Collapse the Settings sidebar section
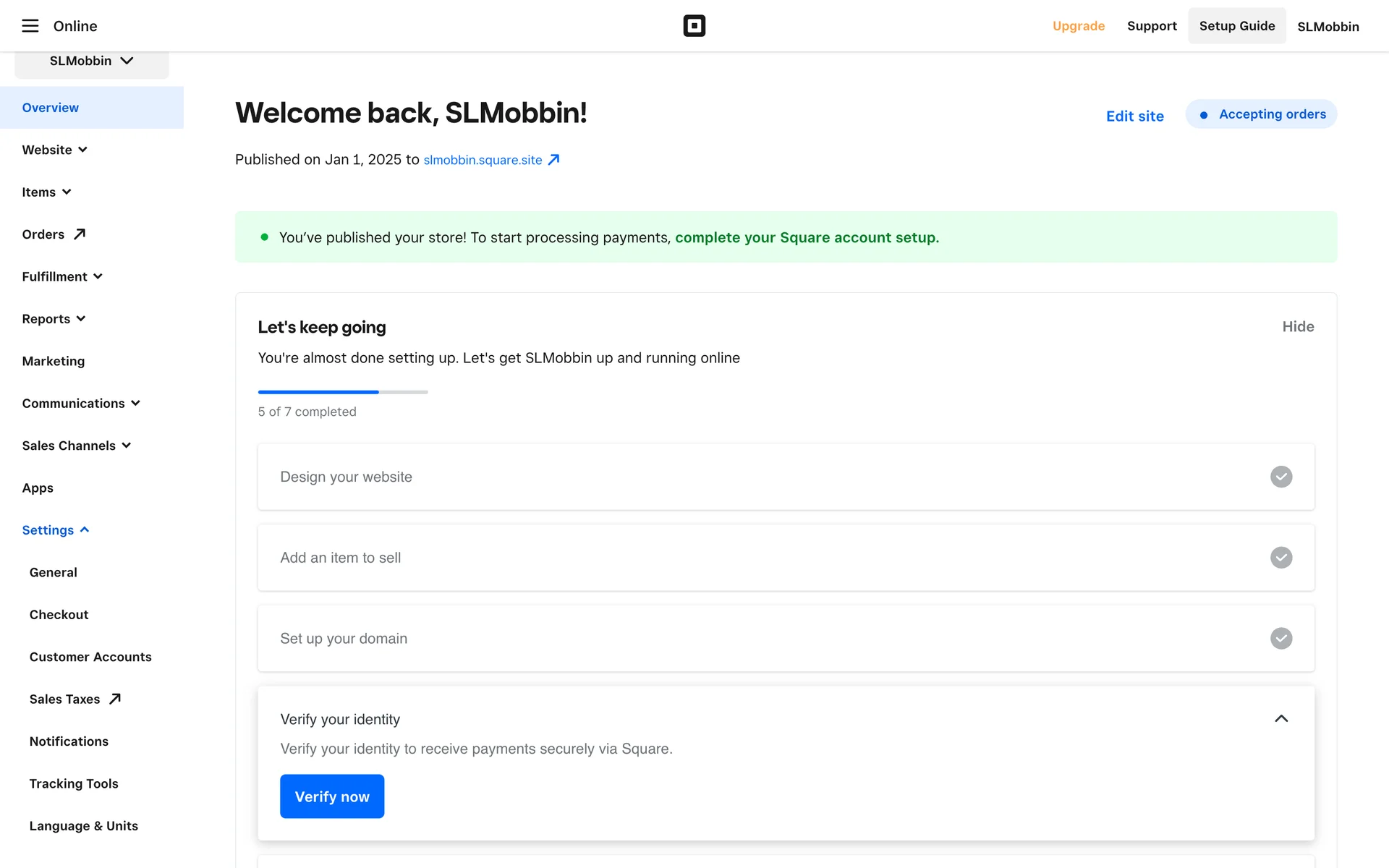The image size is (1389, 868). 56,530
